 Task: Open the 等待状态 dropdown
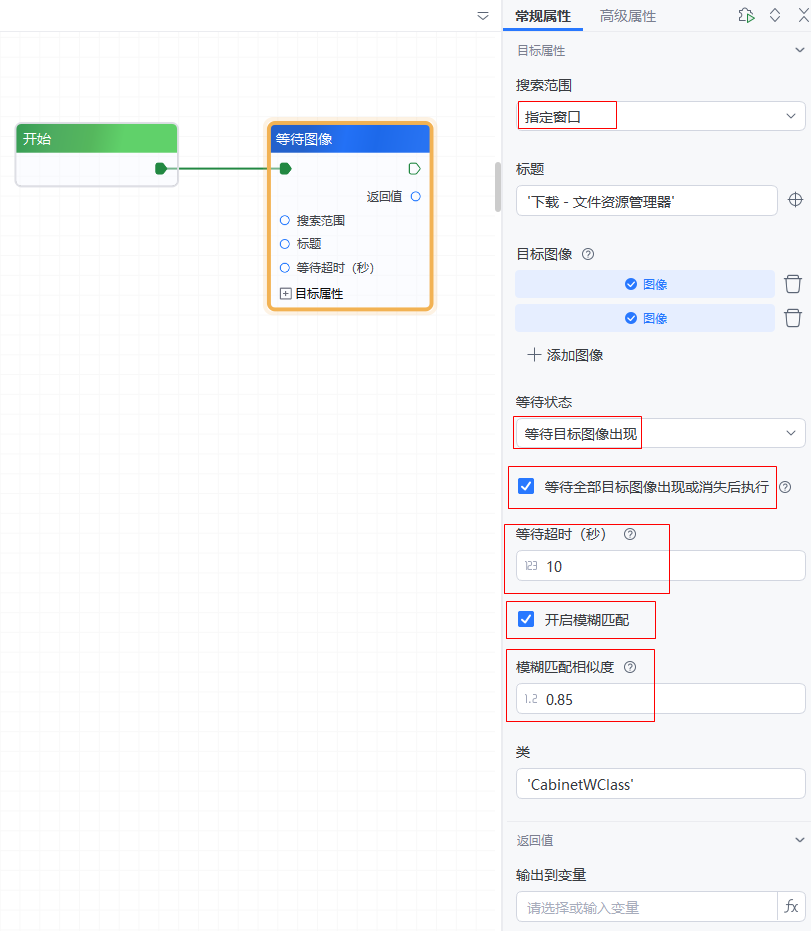(x=660, y=433)
